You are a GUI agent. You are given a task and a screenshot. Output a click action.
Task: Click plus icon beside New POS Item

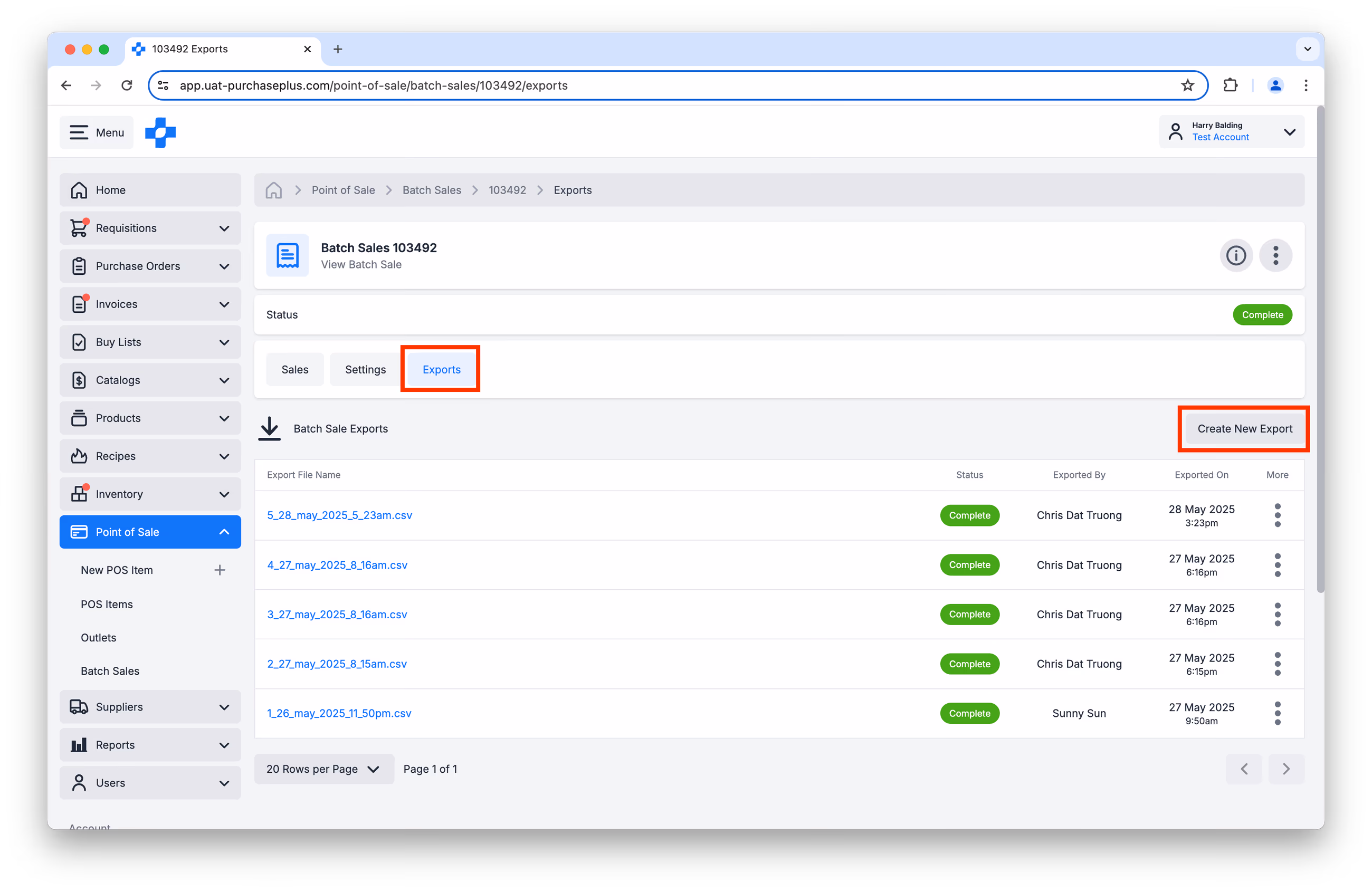tap(220, 570)
